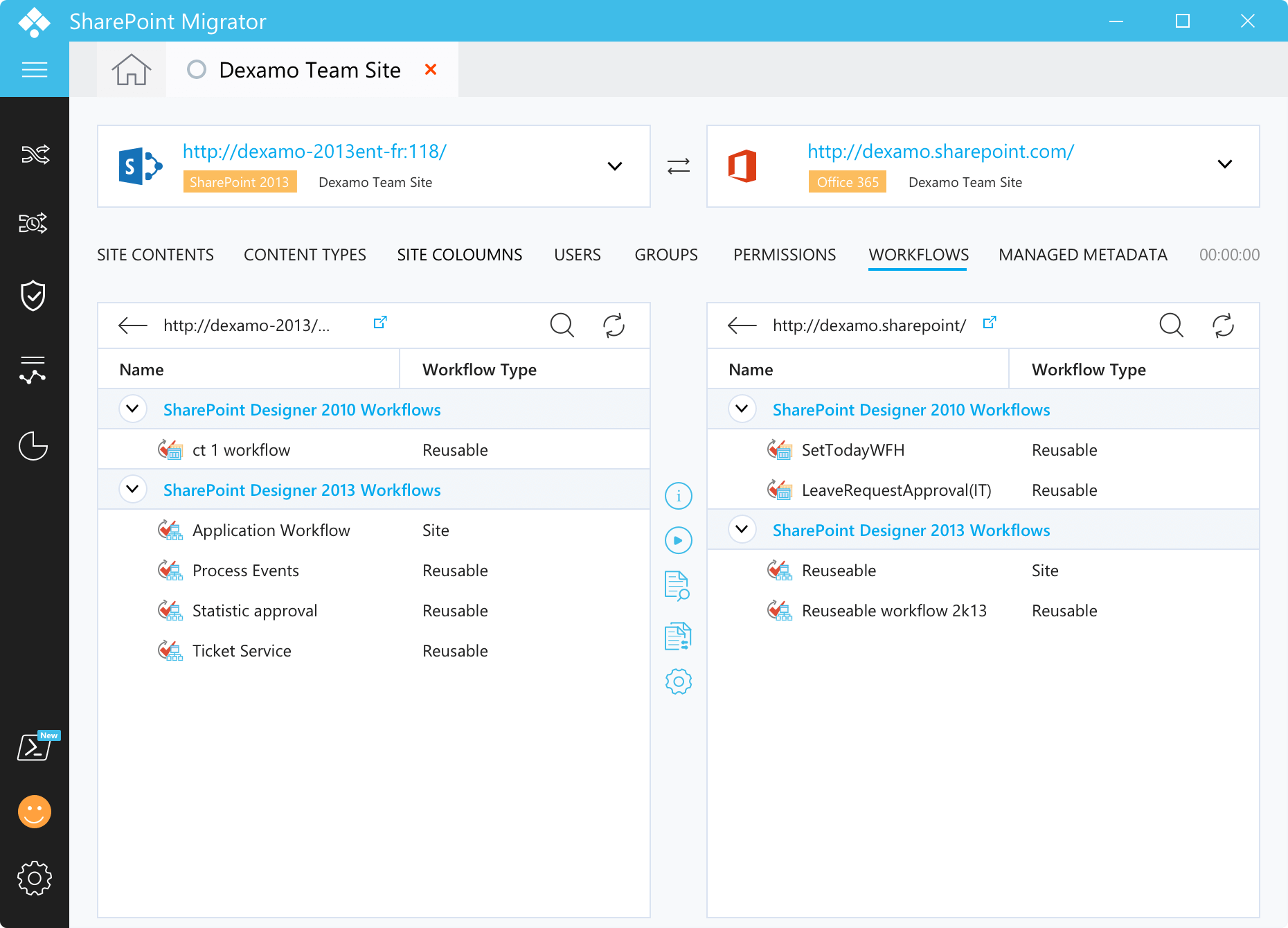Open the target URL in the browser
This screenshot has width=1288, height=928.
point(990,323)
